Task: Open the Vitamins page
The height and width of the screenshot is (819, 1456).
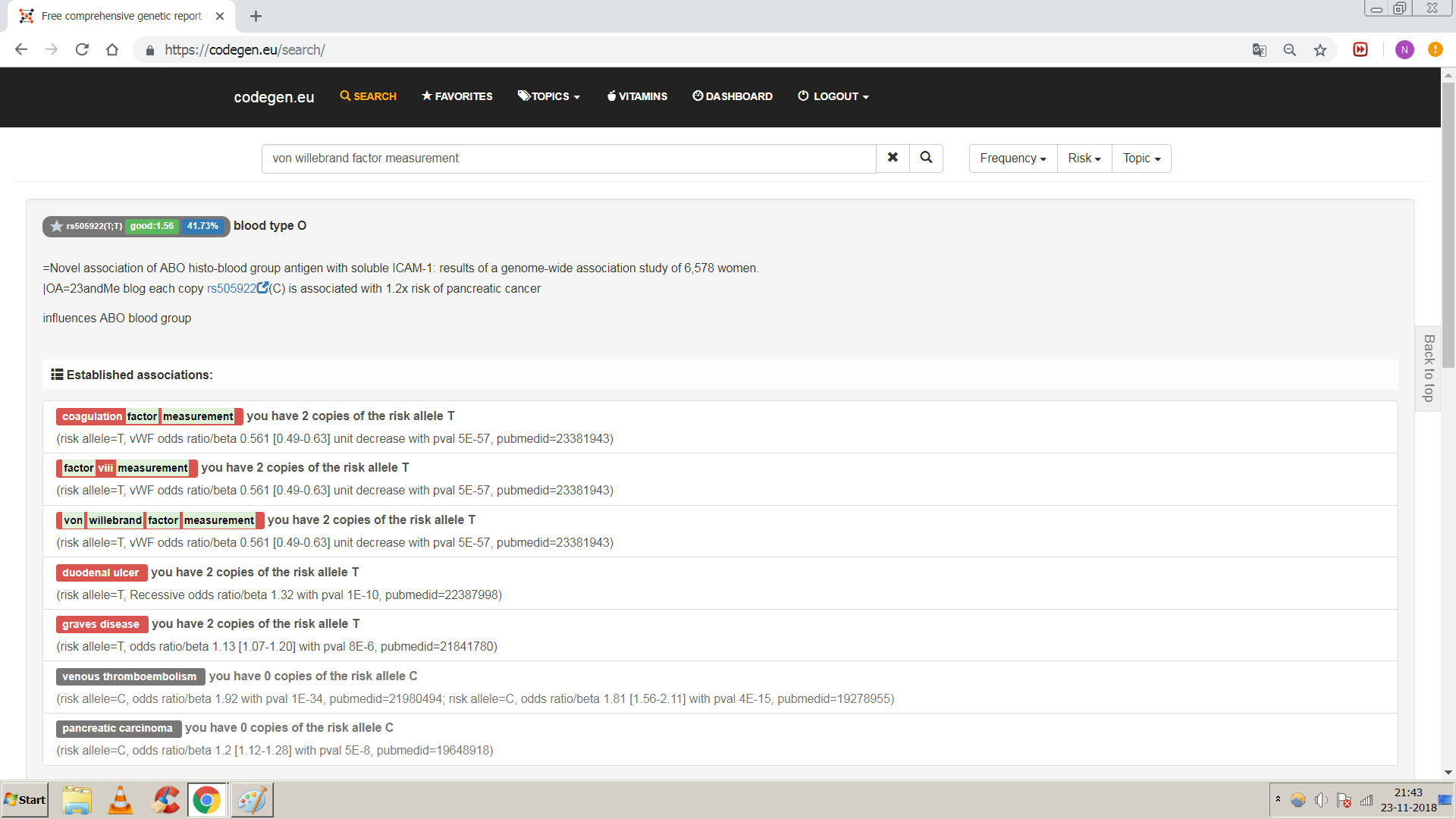Action: click(x=637, y=96)
